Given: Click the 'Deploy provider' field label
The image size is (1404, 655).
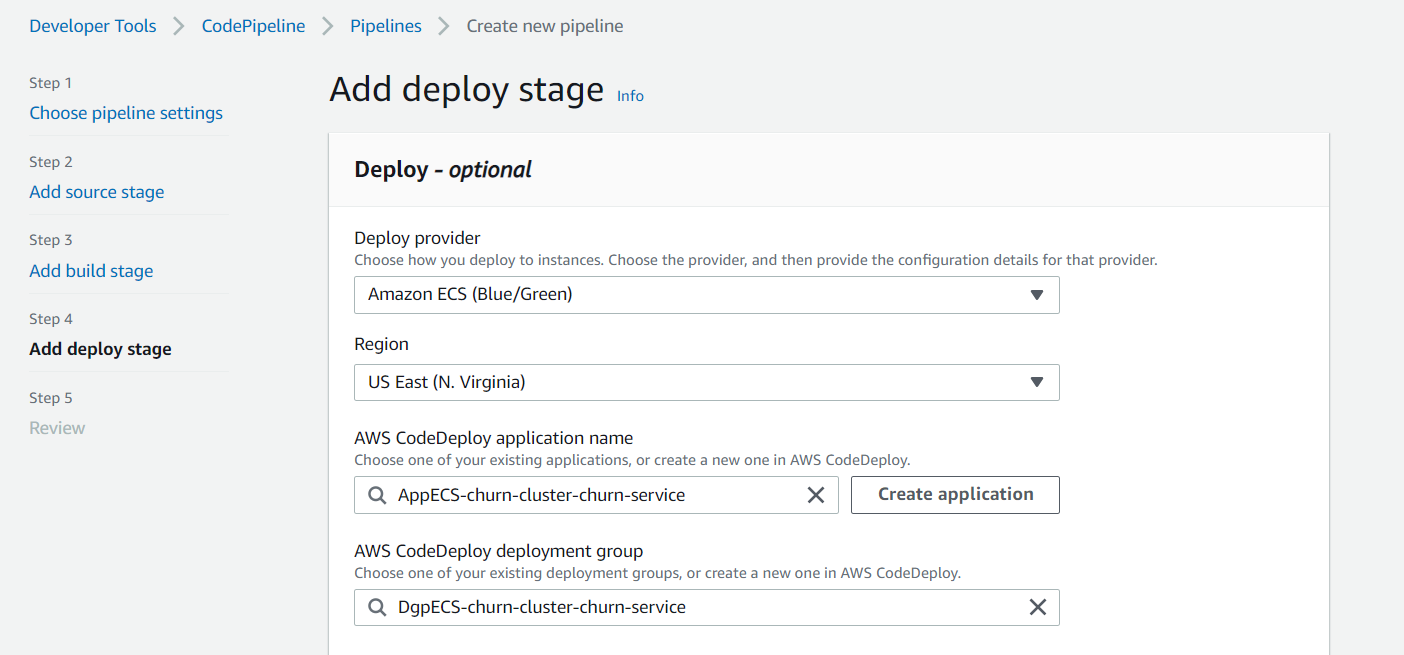Looking at the screenshot, I should (x=418, y=238).
